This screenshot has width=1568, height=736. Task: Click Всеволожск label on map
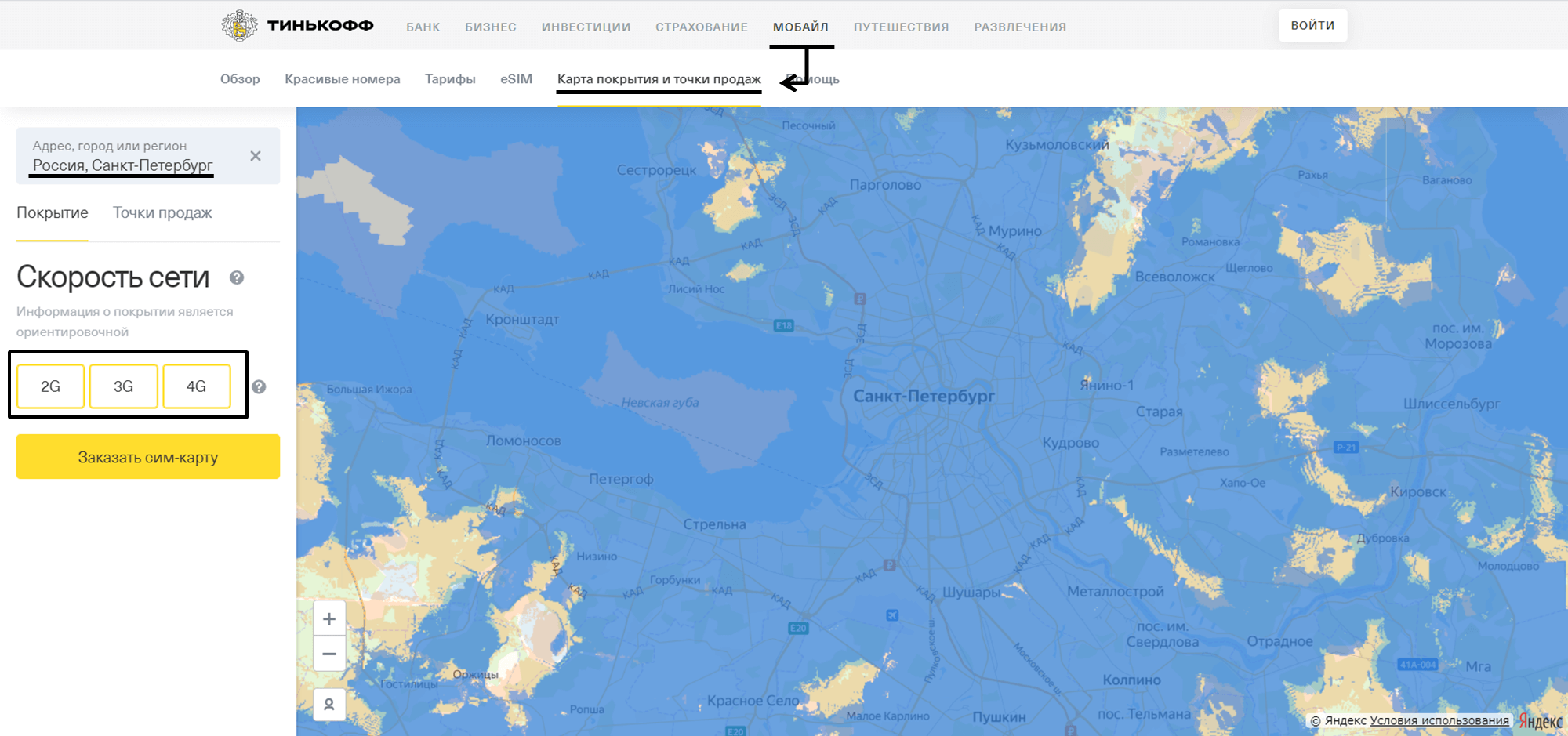(x=1175, y=277)
